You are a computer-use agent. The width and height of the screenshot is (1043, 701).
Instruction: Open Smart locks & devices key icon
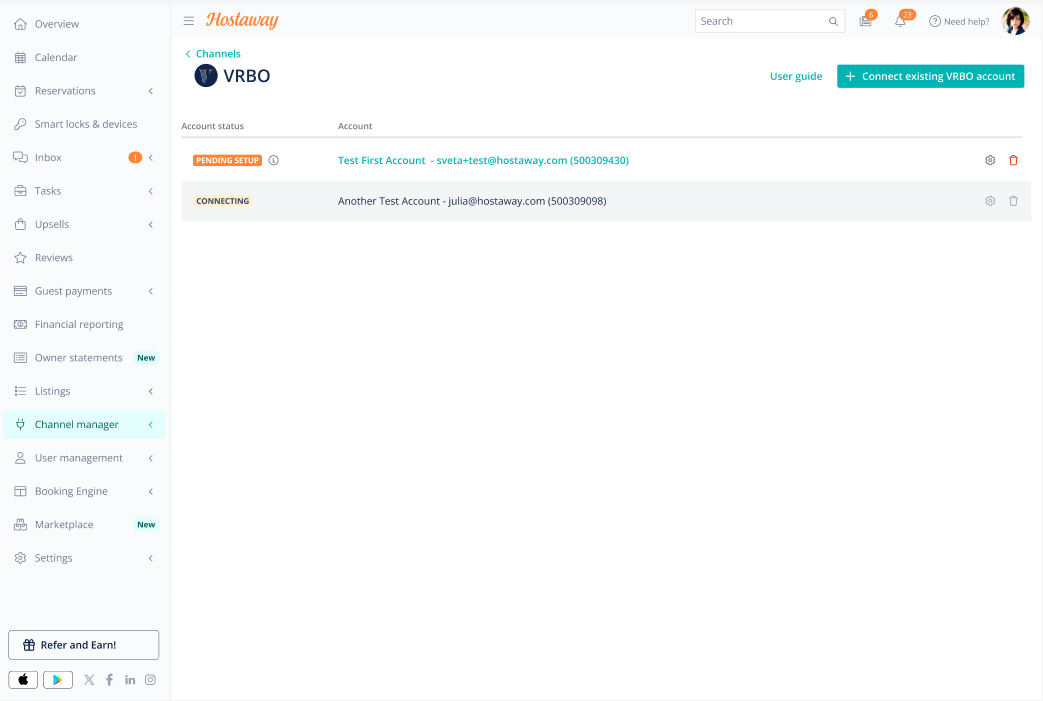coord(21,124)
